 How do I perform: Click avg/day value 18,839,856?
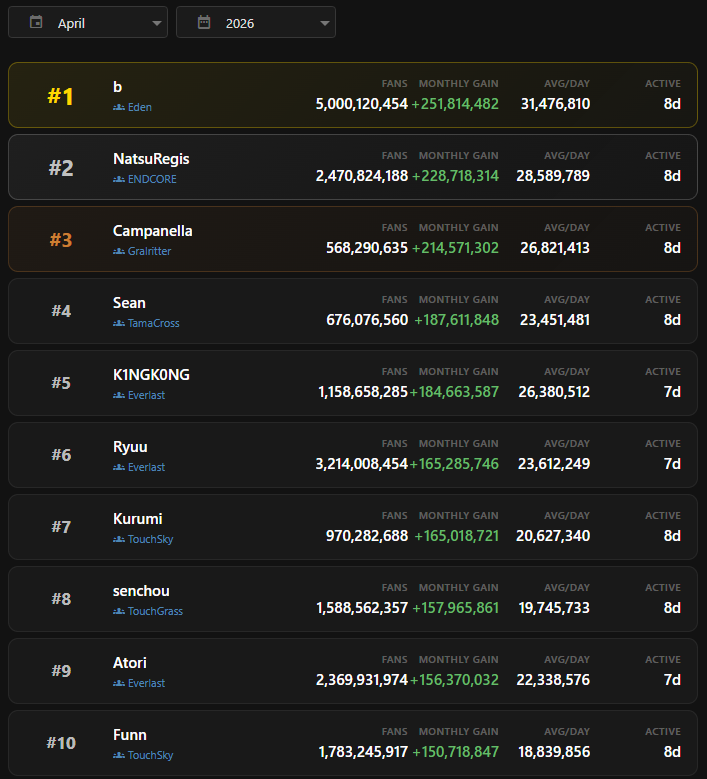click(x=554, y=752)
